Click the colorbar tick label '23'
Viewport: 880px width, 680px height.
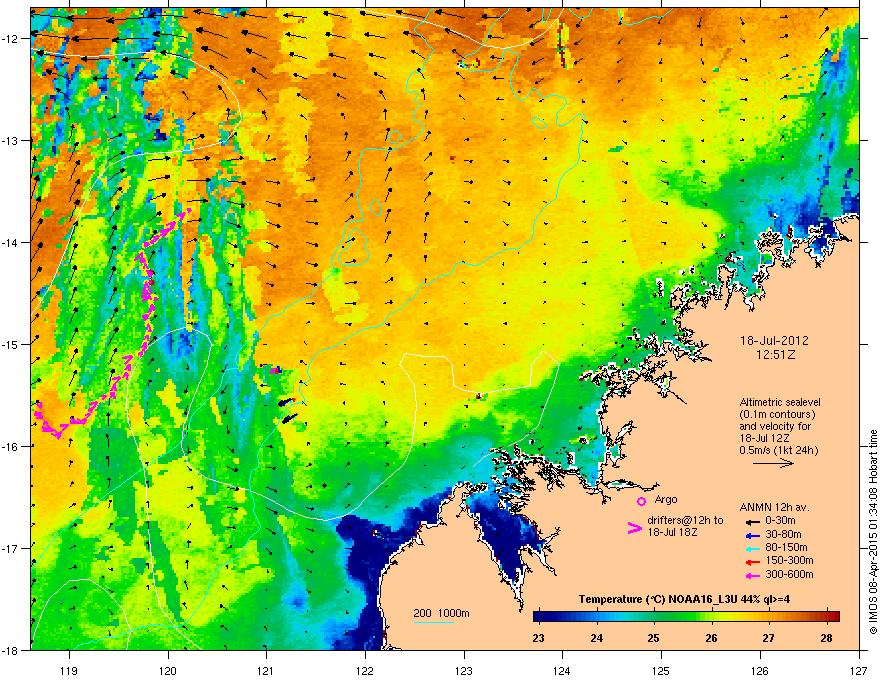click(539, 638)
